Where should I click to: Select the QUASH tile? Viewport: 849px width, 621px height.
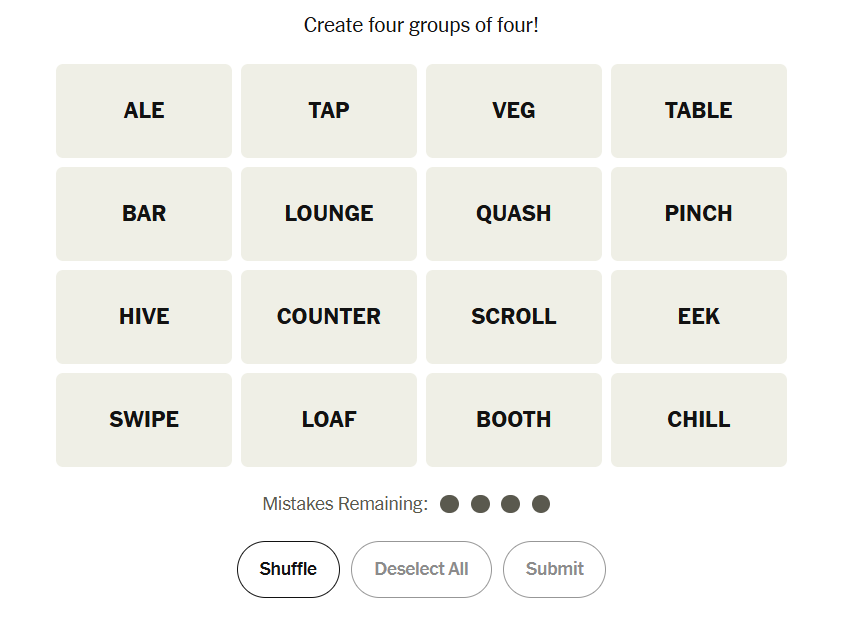[x=514, y=214]
